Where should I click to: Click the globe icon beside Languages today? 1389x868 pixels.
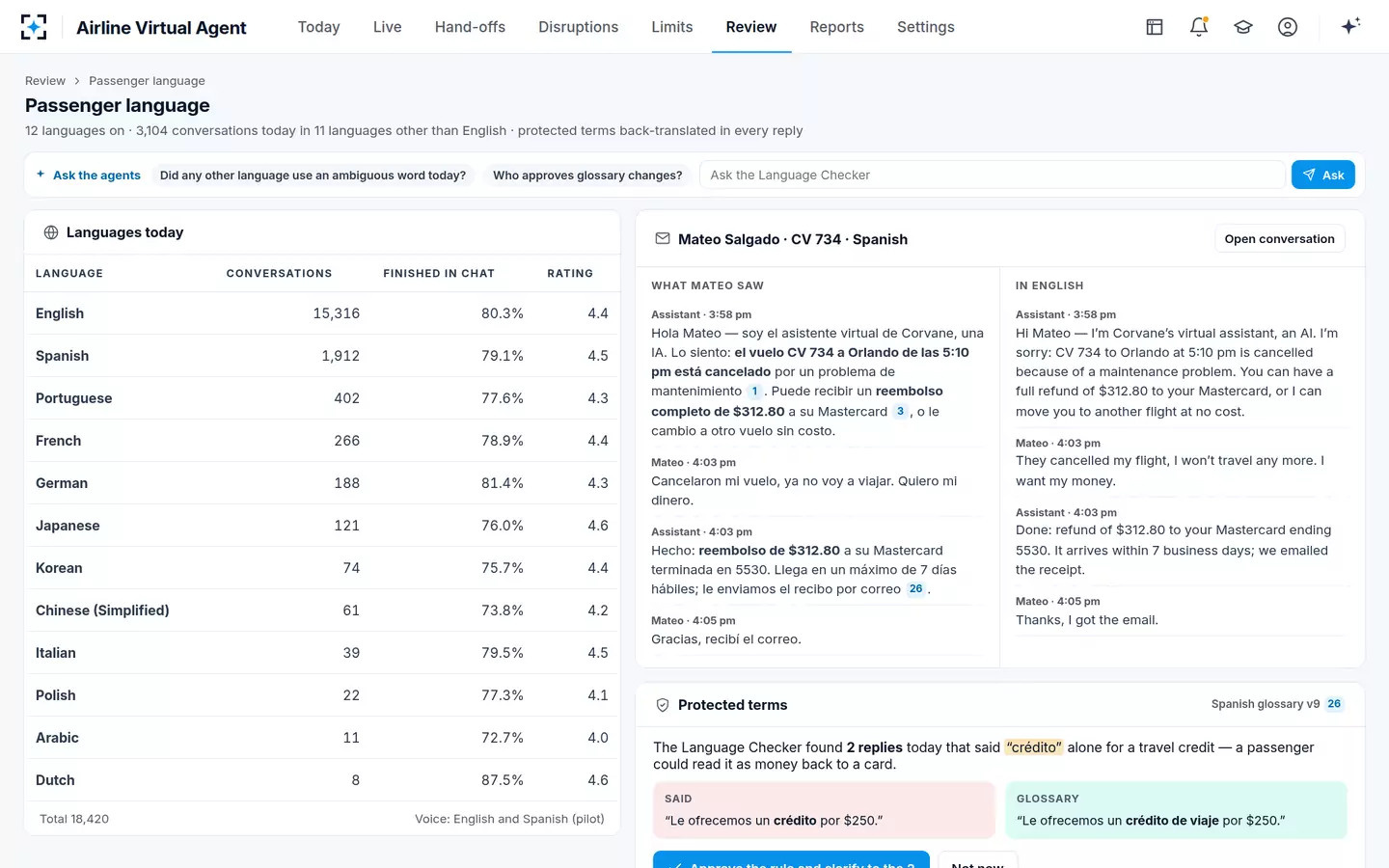[x=51, y=232]
